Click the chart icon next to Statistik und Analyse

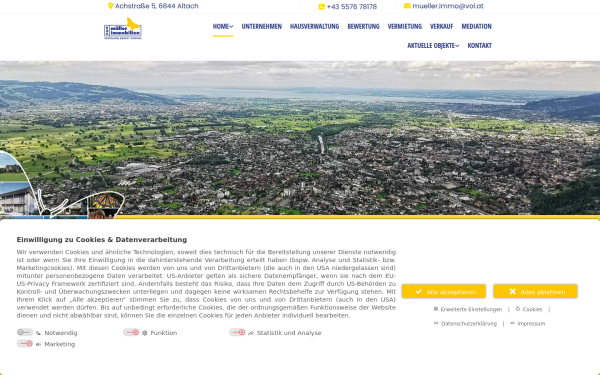(x=251, y=333)
